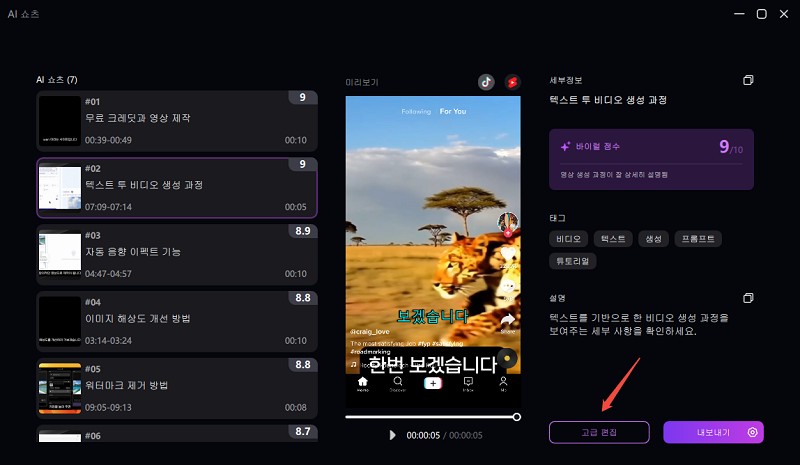The width and height of the screenshot is (800, 465).
Task: Close the AI 쇼츠 window
Action: pos(784,14)
